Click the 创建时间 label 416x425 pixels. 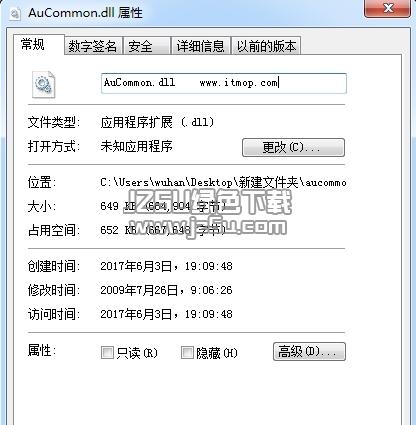pyautogui.click(x=54, y=266)
